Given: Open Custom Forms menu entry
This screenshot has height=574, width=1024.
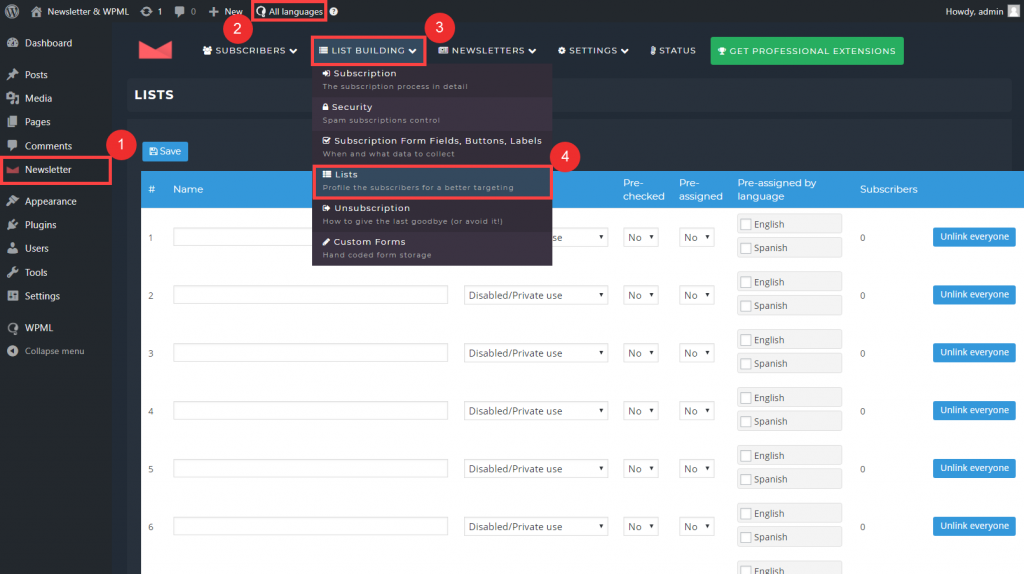Looking at the screenshot, I should click(432, 248).
